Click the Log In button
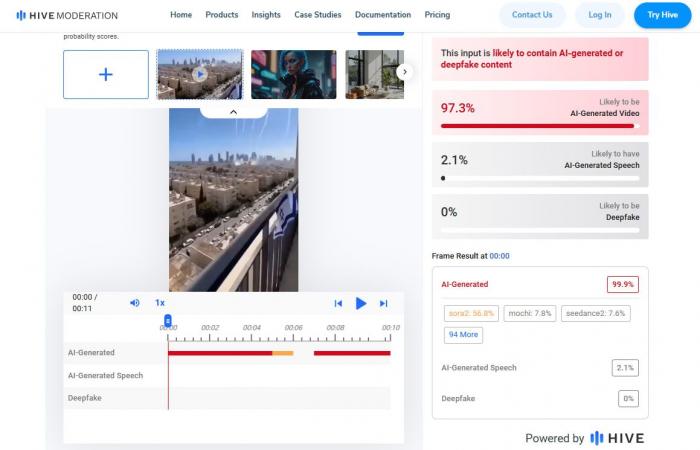 coord(600,15)
